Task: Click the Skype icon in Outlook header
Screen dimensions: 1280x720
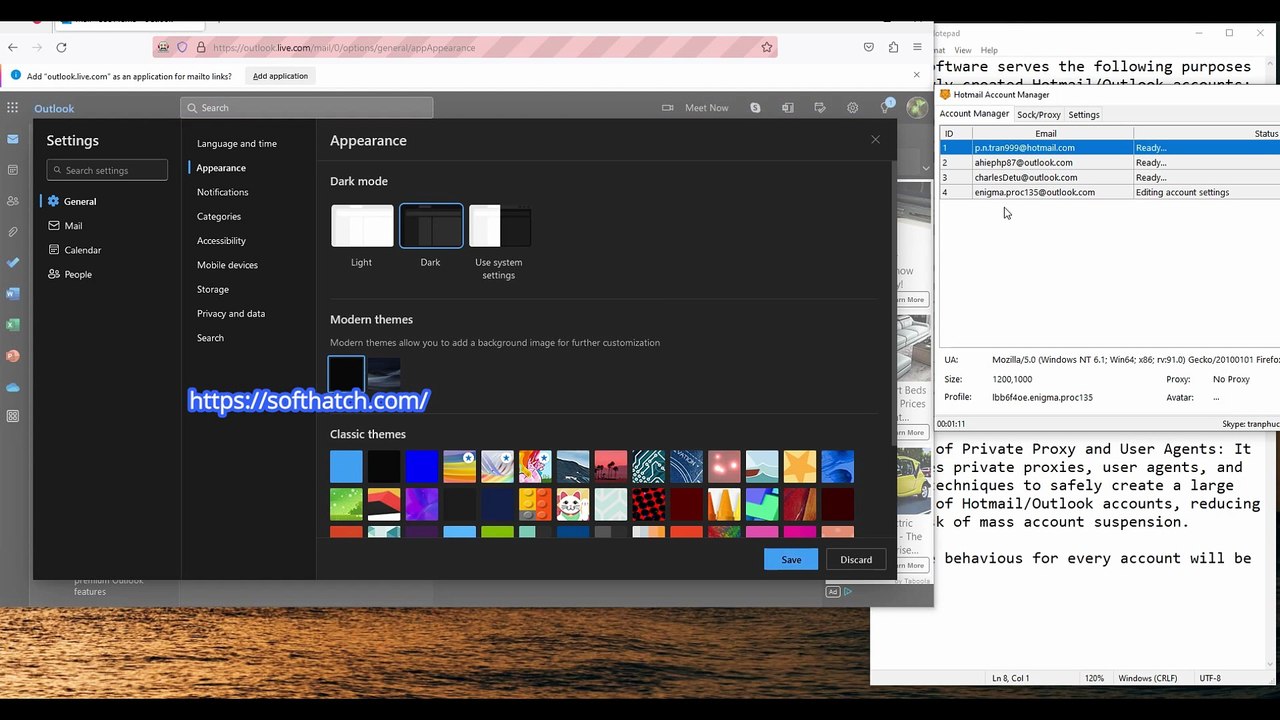Action: (x=755, y=108)
